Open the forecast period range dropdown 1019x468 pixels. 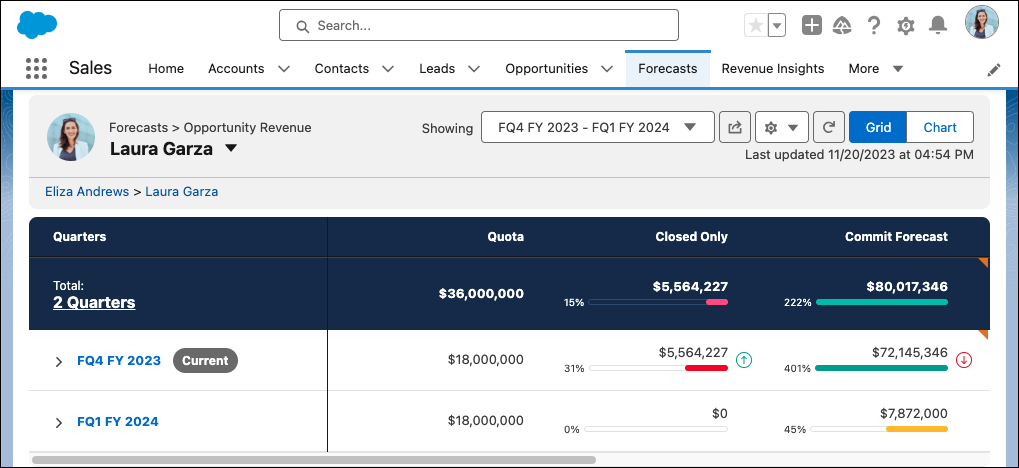click(597, 127)
